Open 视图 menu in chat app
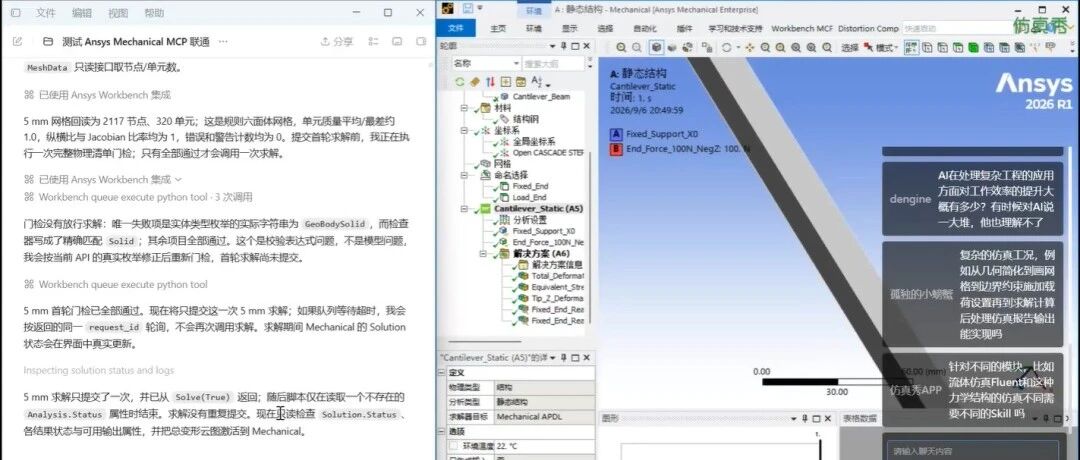Image resolution: width=1080 pixels, height=460 pixels. tap(118, 13)
